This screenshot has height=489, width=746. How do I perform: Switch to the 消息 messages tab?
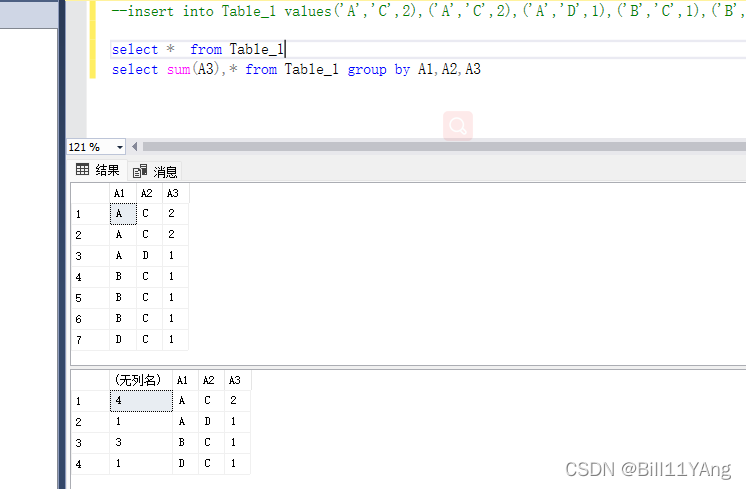coord(155,171)
